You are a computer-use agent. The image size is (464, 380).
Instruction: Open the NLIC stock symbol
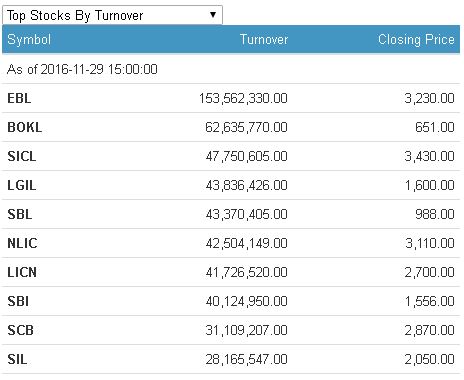pos(22,243)
